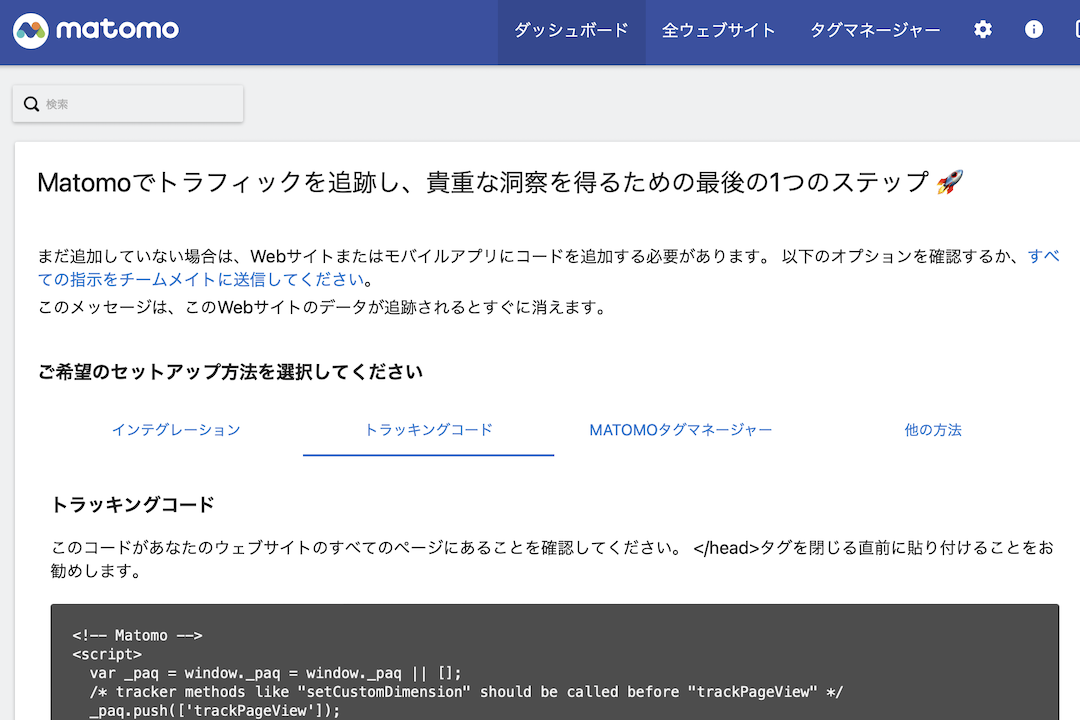Click the Matomo logo
The width and height of the screenshot is (1080, 720).
tap(96, 30)
